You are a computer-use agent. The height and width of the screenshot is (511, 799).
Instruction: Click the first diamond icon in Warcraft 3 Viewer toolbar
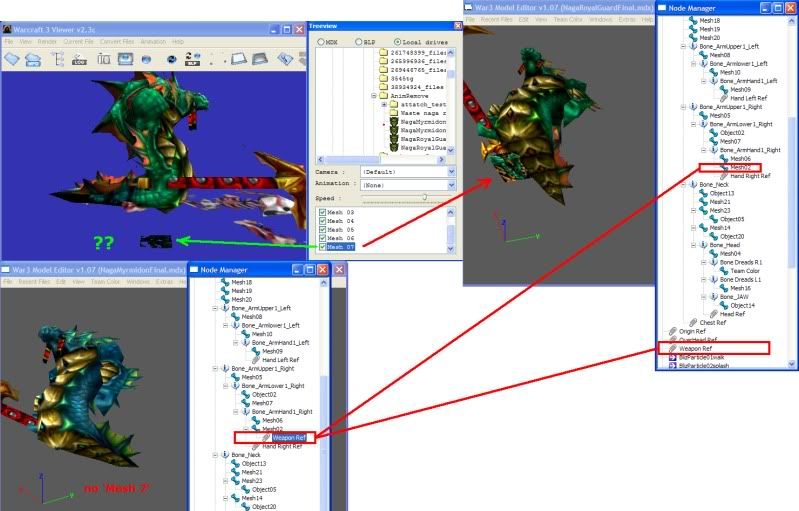11,59
